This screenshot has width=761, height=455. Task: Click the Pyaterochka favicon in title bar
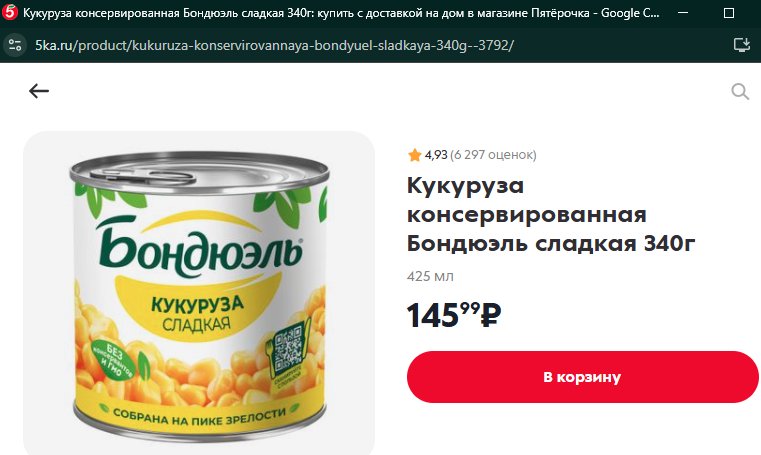[x=10, y=13]
